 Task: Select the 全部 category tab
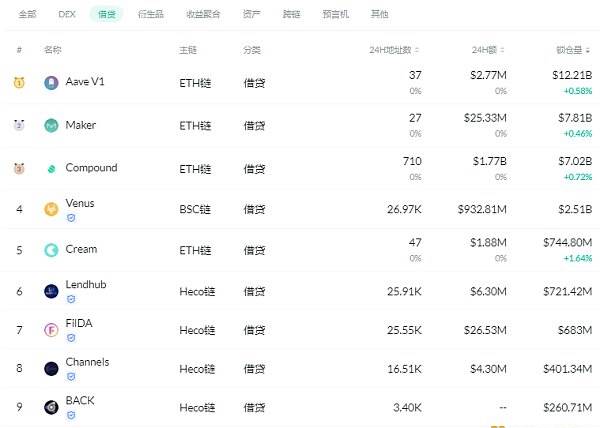[28, 15]
